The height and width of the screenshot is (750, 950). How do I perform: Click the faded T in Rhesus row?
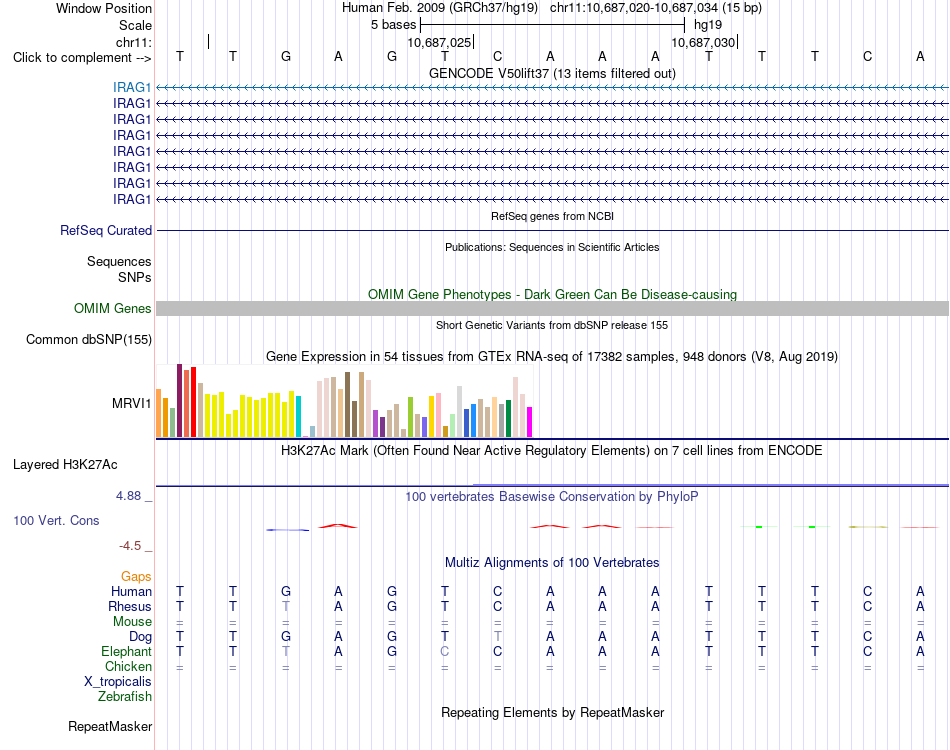pyautogui.click(x=285, y=606)
